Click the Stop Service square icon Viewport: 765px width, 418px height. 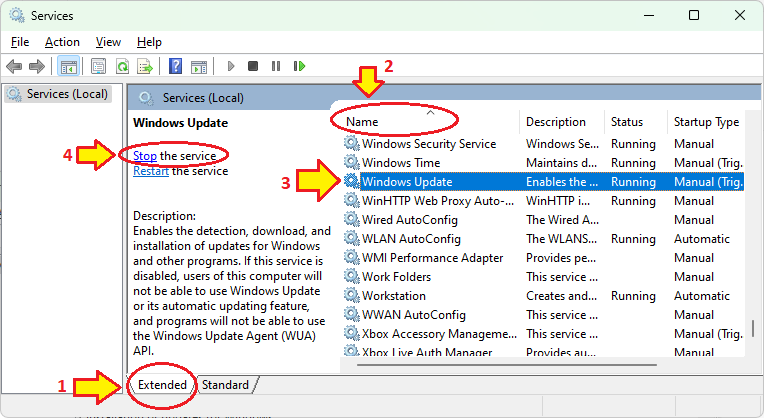253,66
